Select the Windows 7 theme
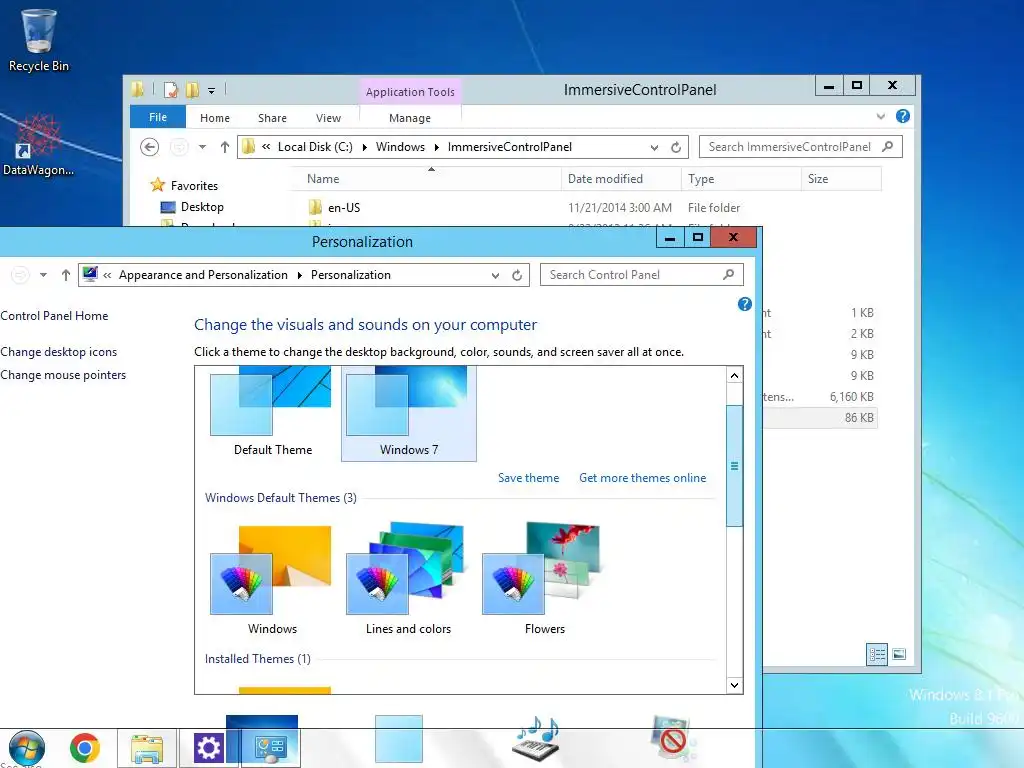Screen dimensions: 1024x768 point(409,413)
